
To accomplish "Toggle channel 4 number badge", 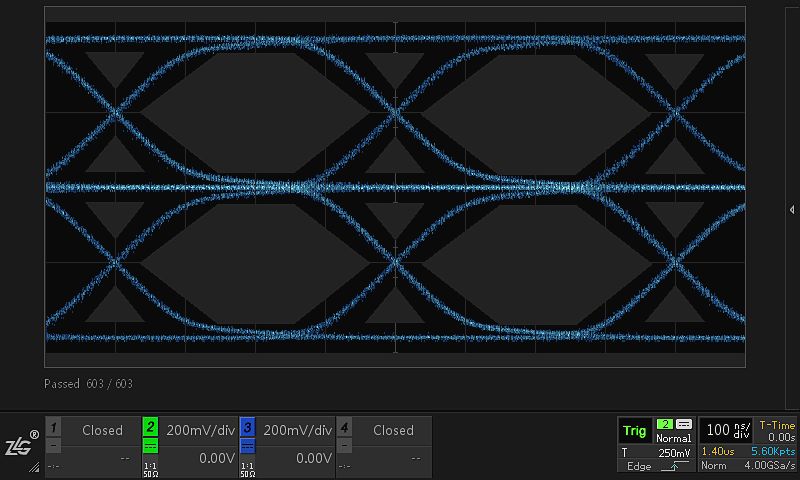I will (x=344, y=427).
